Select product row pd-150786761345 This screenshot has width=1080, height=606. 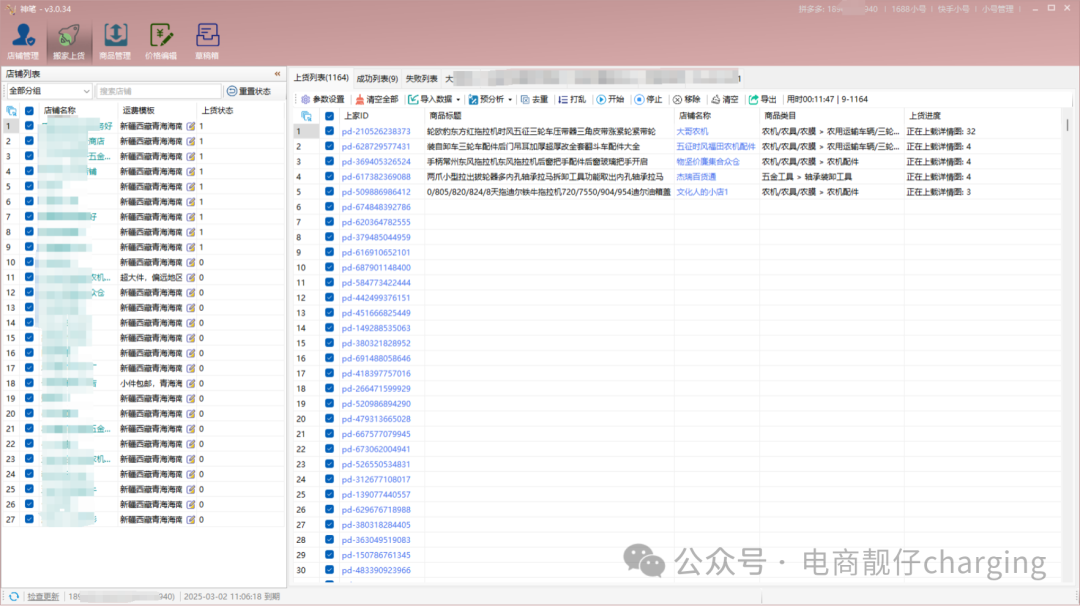click(678, 555)
